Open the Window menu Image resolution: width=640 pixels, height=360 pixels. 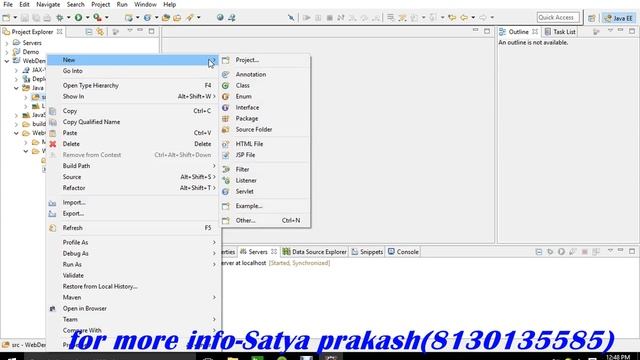tap(145, 4)
